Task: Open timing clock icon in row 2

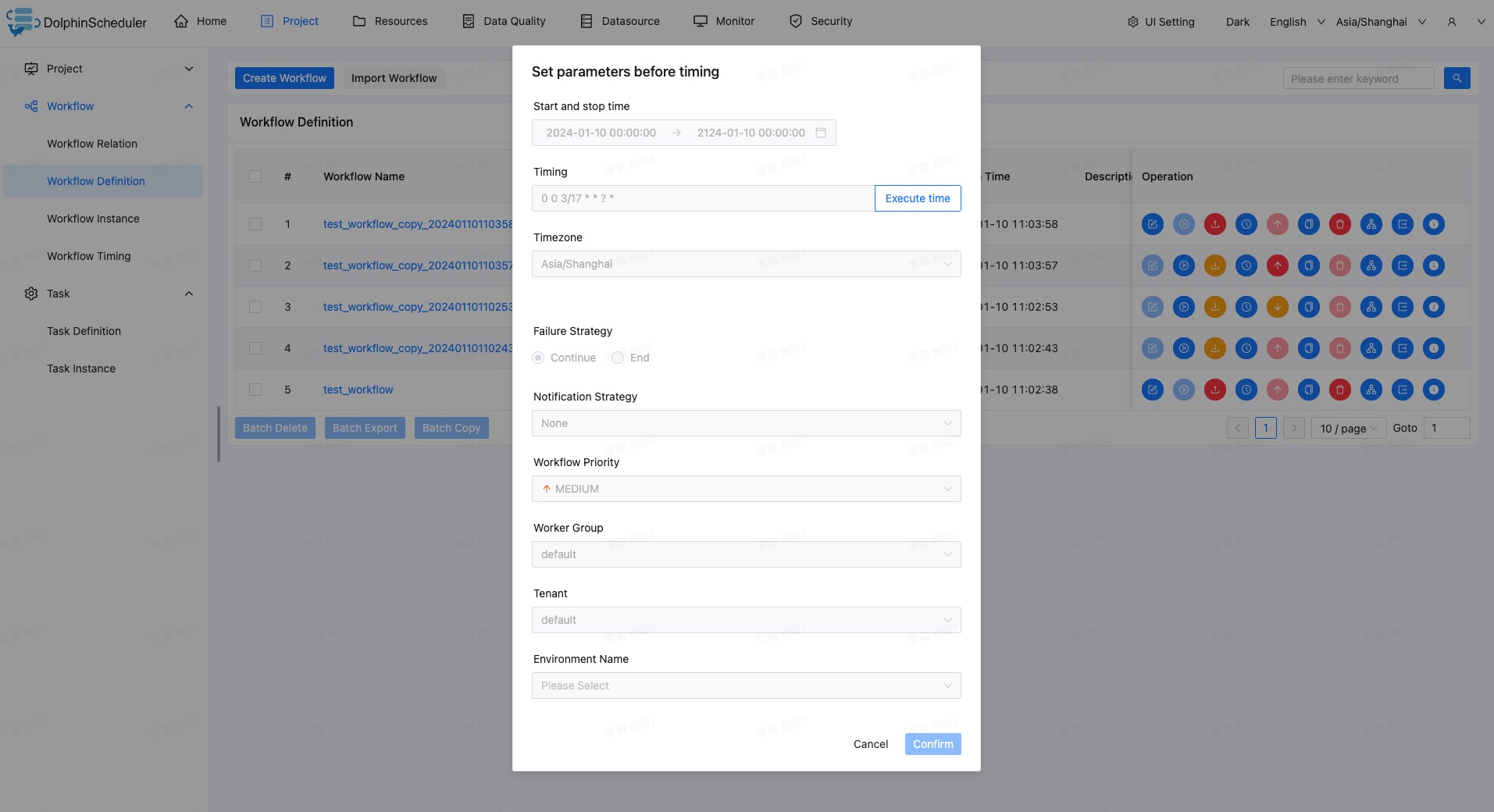Action: [1246, 265]
